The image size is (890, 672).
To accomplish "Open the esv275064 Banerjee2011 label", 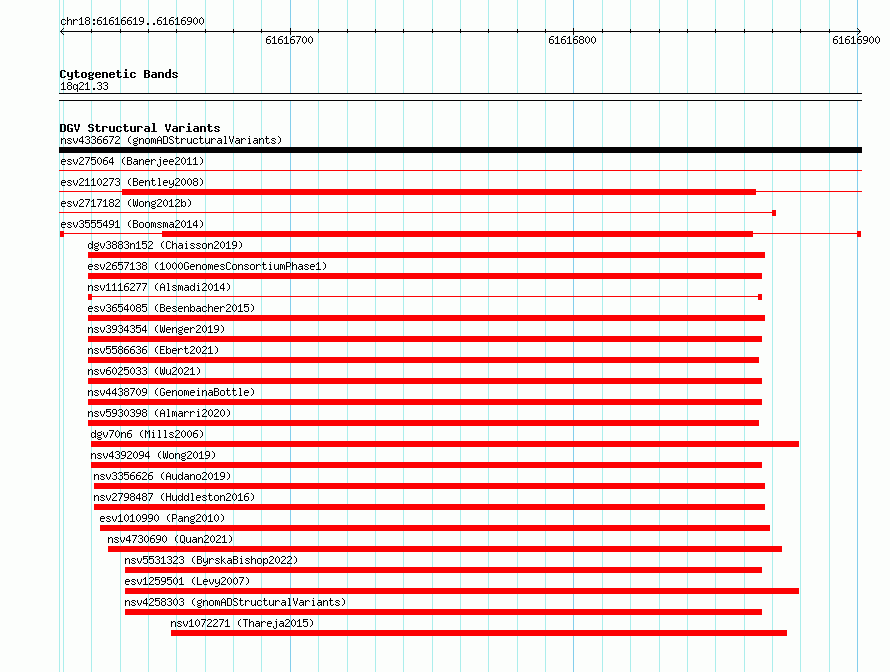I will [x=132, y=161].
